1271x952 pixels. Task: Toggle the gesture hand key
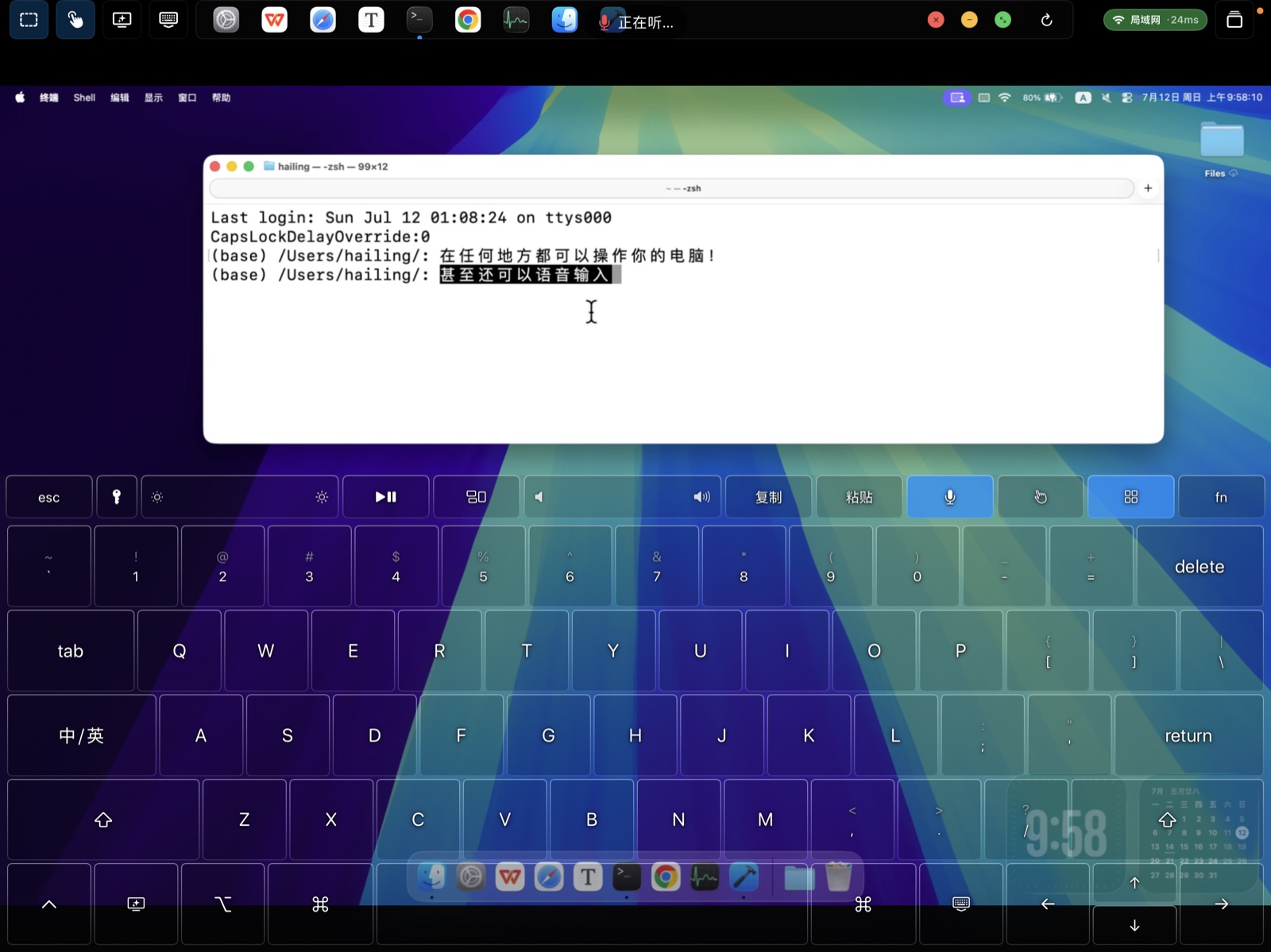(x=1041, y=497)
